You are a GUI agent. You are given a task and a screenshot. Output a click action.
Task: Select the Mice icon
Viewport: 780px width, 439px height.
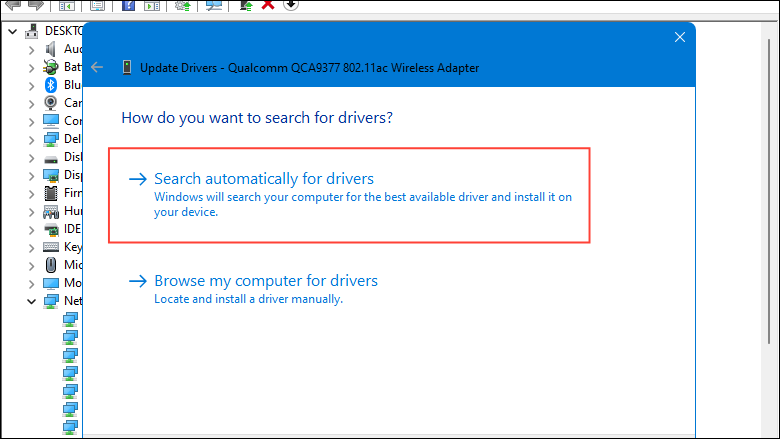tap(51, 265)
